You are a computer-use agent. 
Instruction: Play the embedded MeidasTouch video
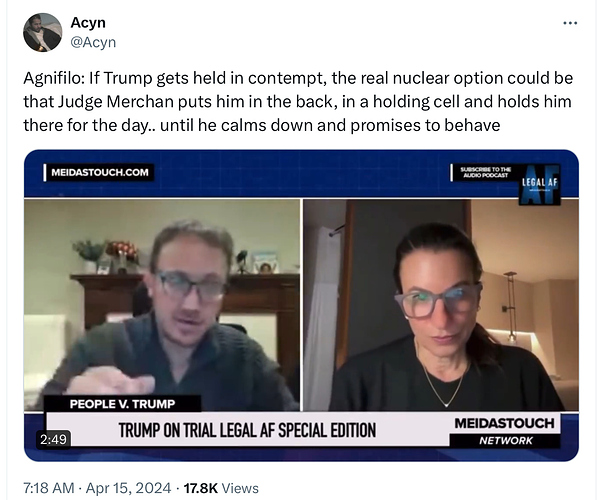[301, 305]
